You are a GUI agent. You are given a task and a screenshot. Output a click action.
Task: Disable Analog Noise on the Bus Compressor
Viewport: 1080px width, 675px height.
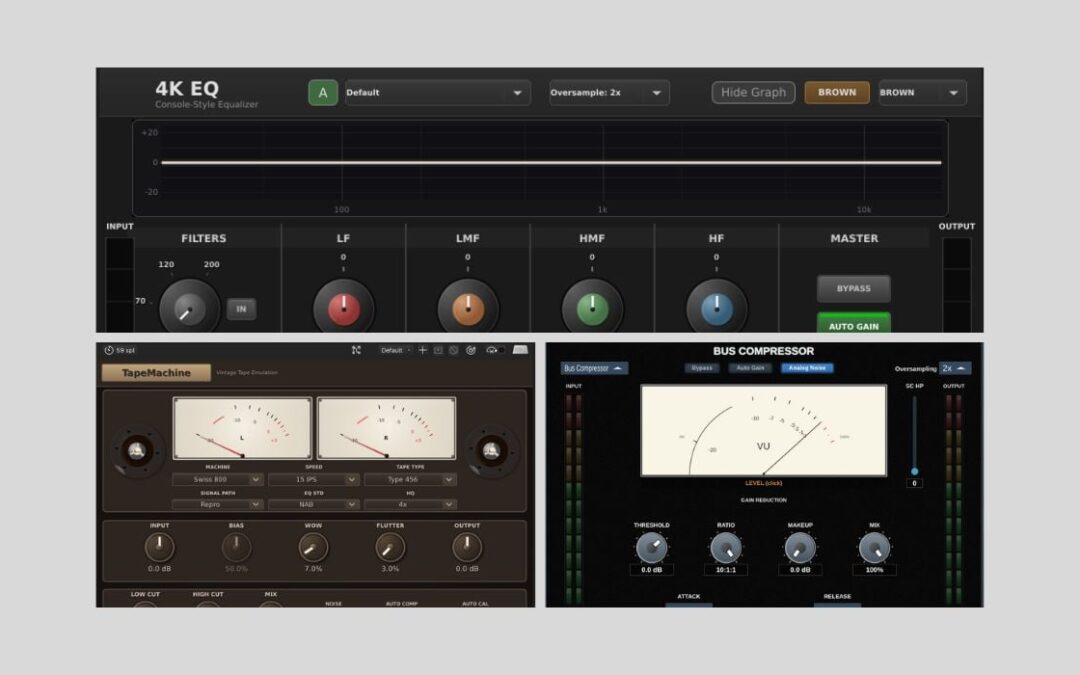pyautogui.click(x=806, y=368)
